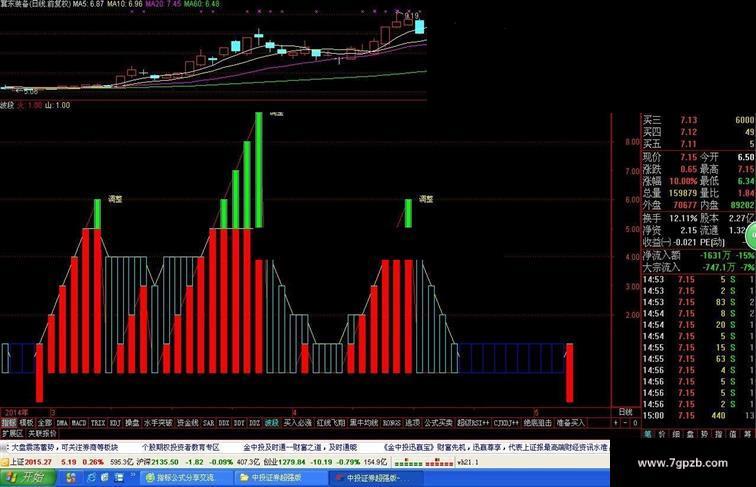Choose the 超级RSI++ indicator tab

(x=473, y=423)
